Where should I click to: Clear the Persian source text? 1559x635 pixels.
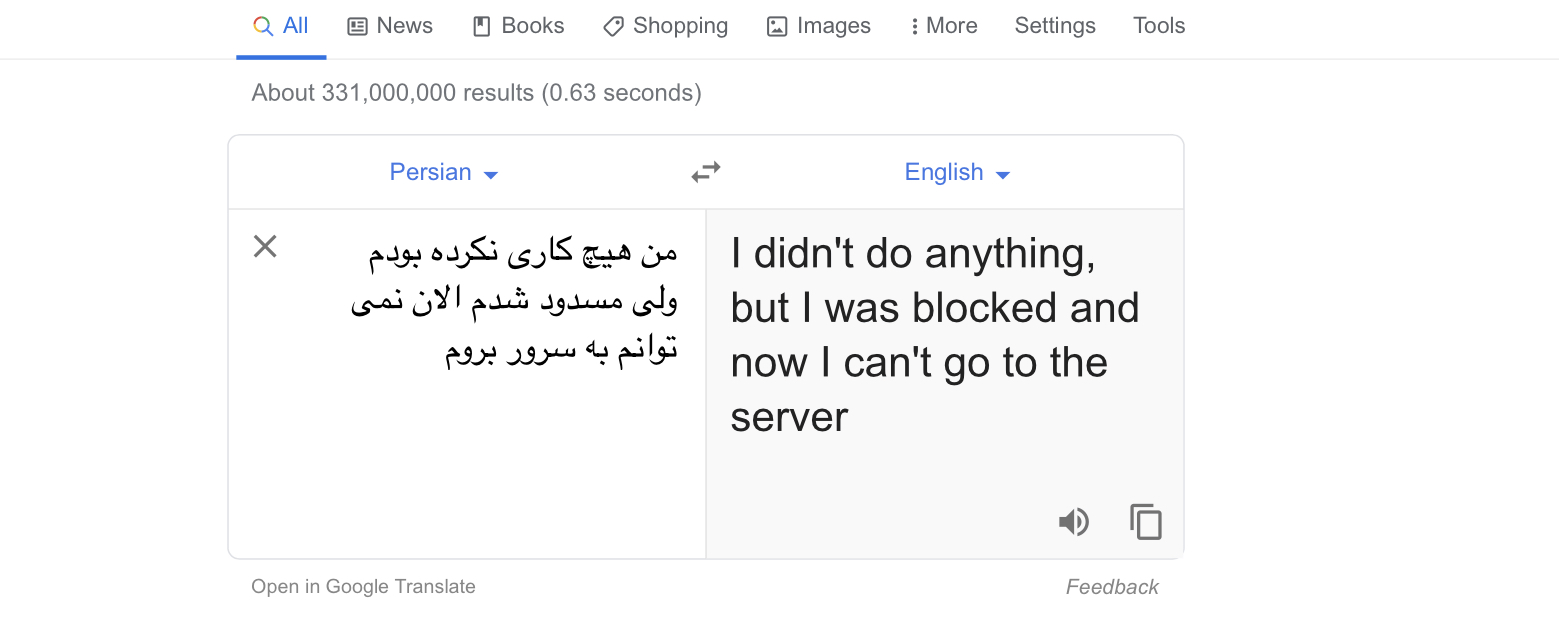(x=265, y=246)
